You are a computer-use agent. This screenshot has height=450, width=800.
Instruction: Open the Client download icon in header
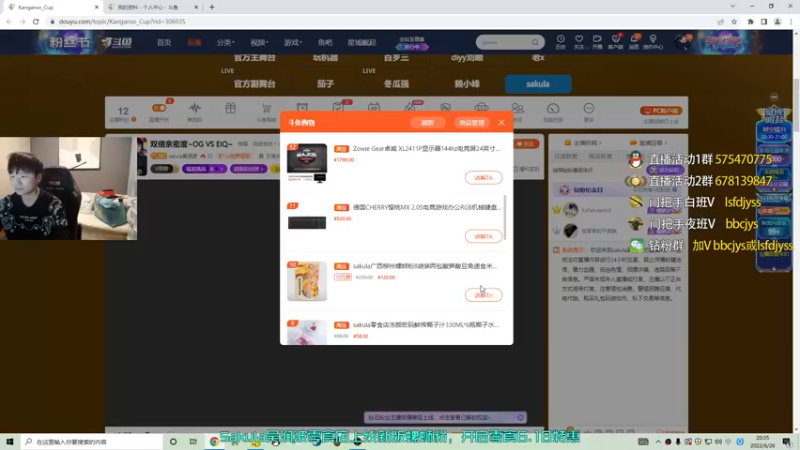pos(616,39)
